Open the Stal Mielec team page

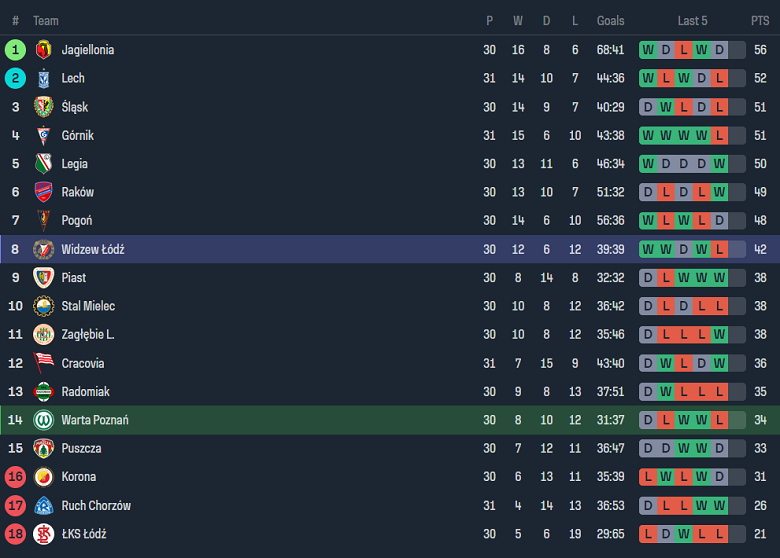88,306
